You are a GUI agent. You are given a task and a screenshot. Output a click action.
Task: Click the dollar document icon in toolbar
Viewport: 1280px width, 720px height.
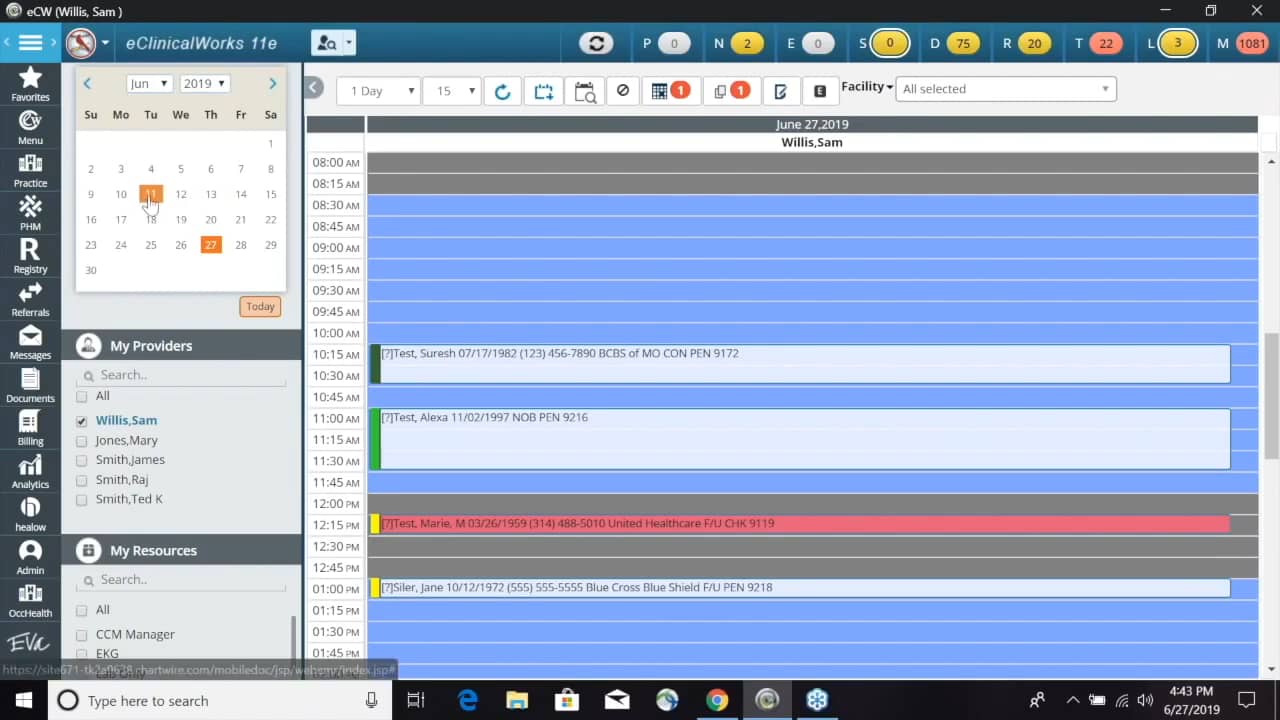(x=819, y=91)
